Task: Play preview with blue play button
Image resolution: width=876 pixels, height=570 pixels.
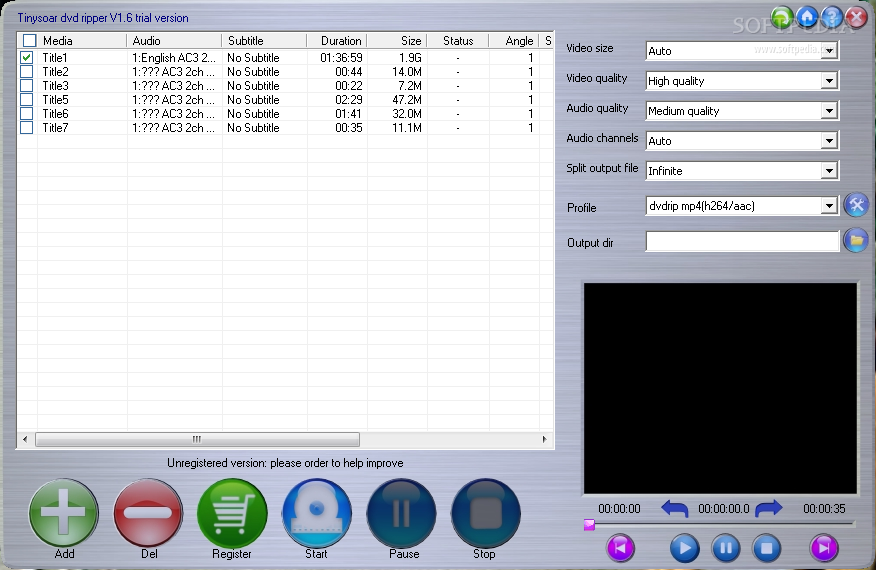Action: [684, 548]
